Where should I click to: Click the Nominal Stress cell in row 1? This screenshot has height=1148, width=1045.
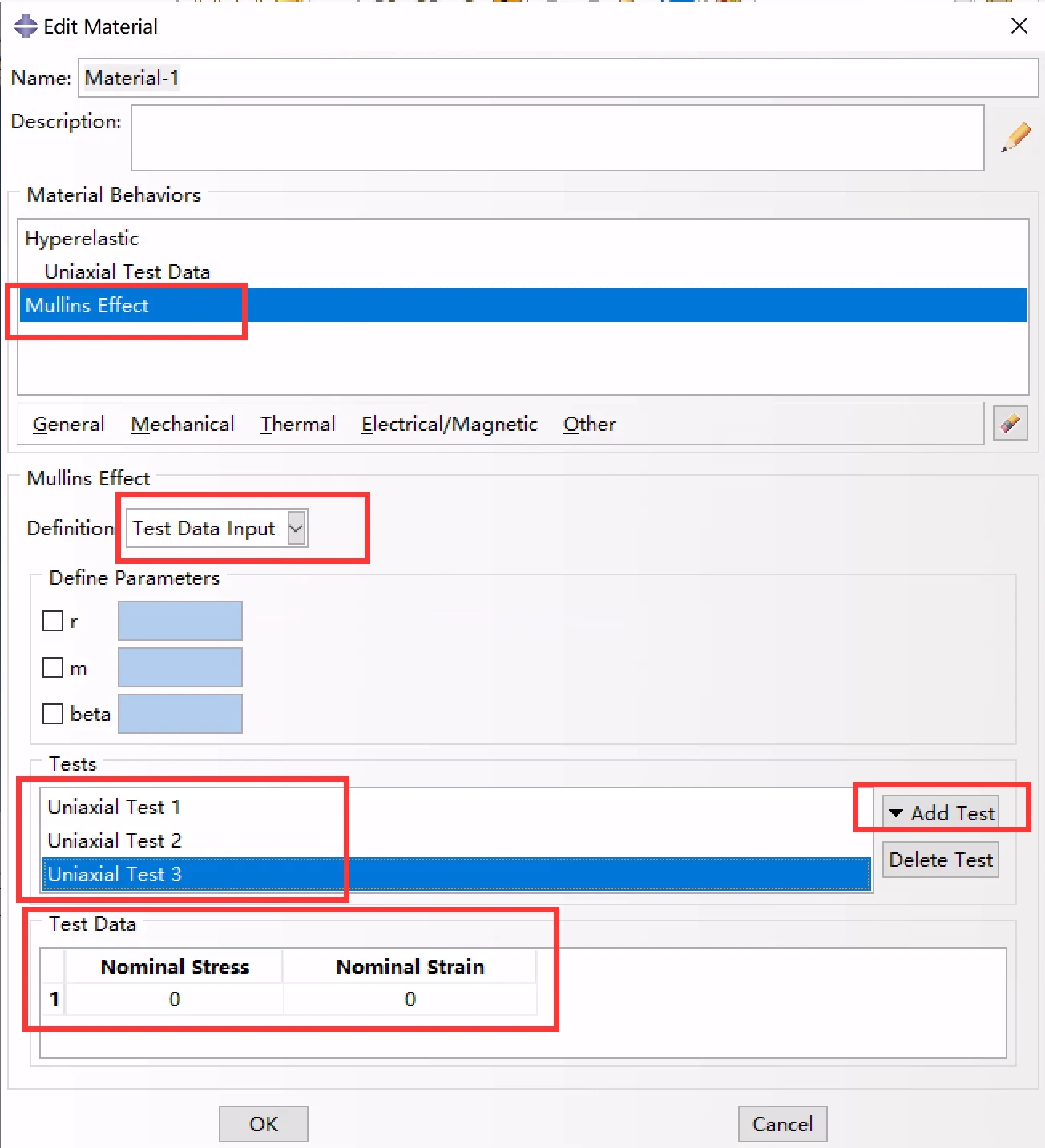click(174, 999)
